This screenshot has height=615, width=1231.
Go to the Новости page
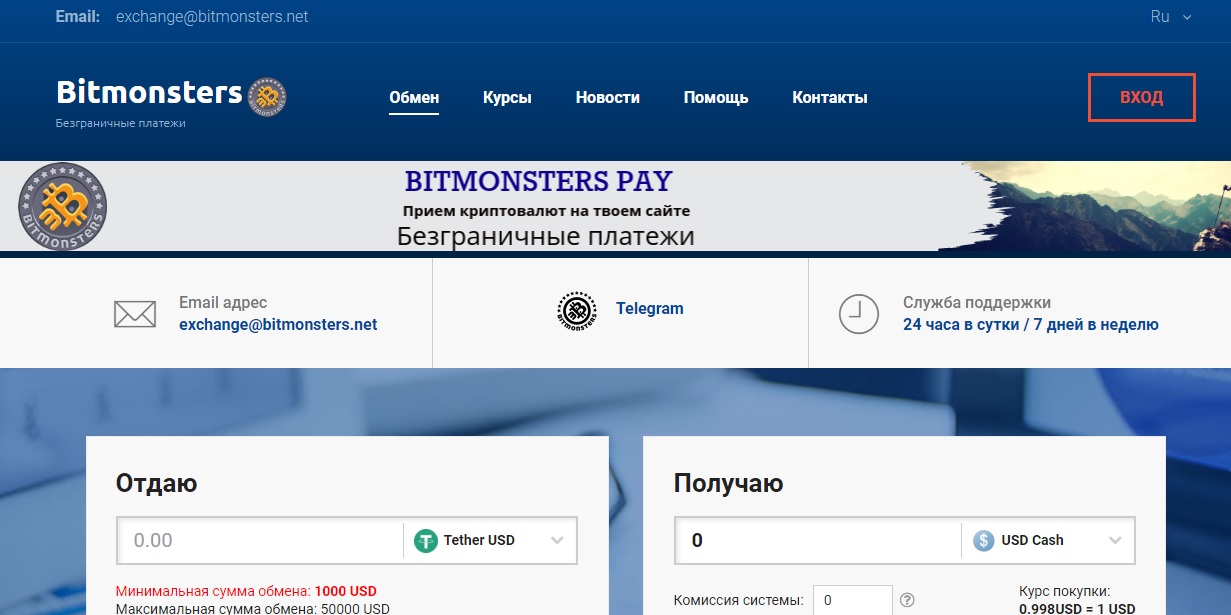[x=607, y=98]
